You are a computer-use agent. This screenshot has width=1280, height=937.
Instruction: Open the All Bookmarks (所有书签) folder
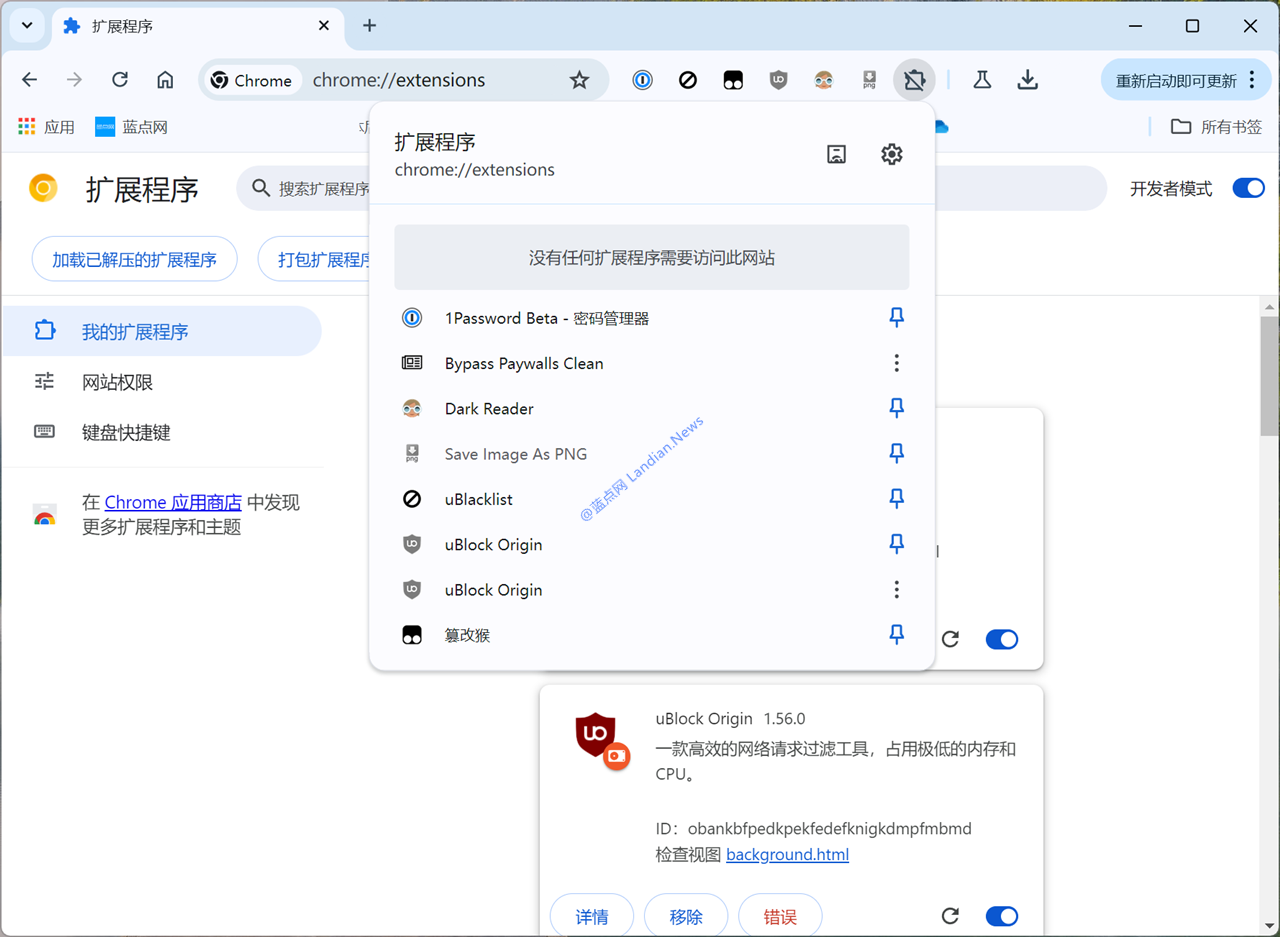(1217, 127)
